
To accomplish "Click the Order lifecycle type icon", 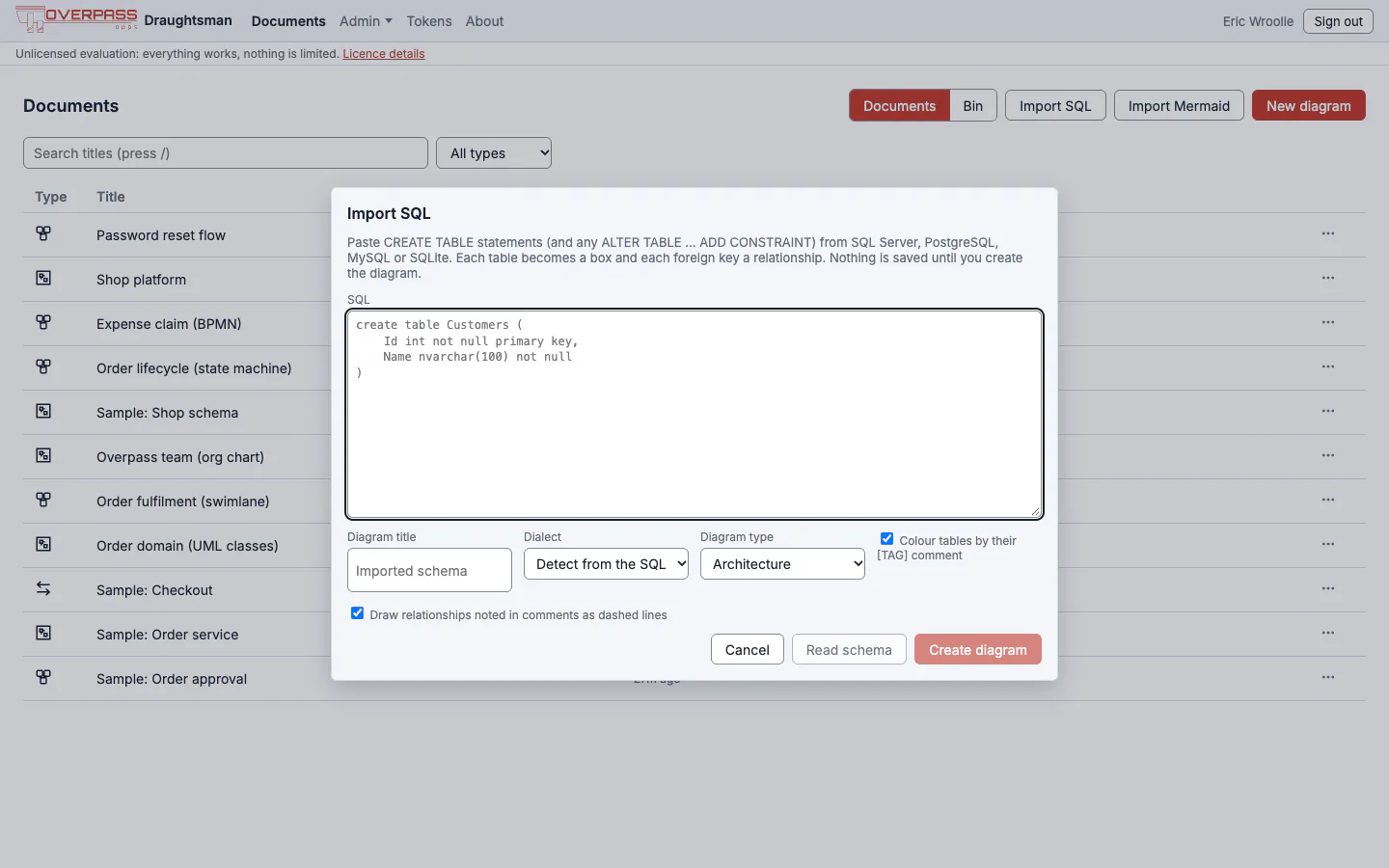I will tap(43, 366).
